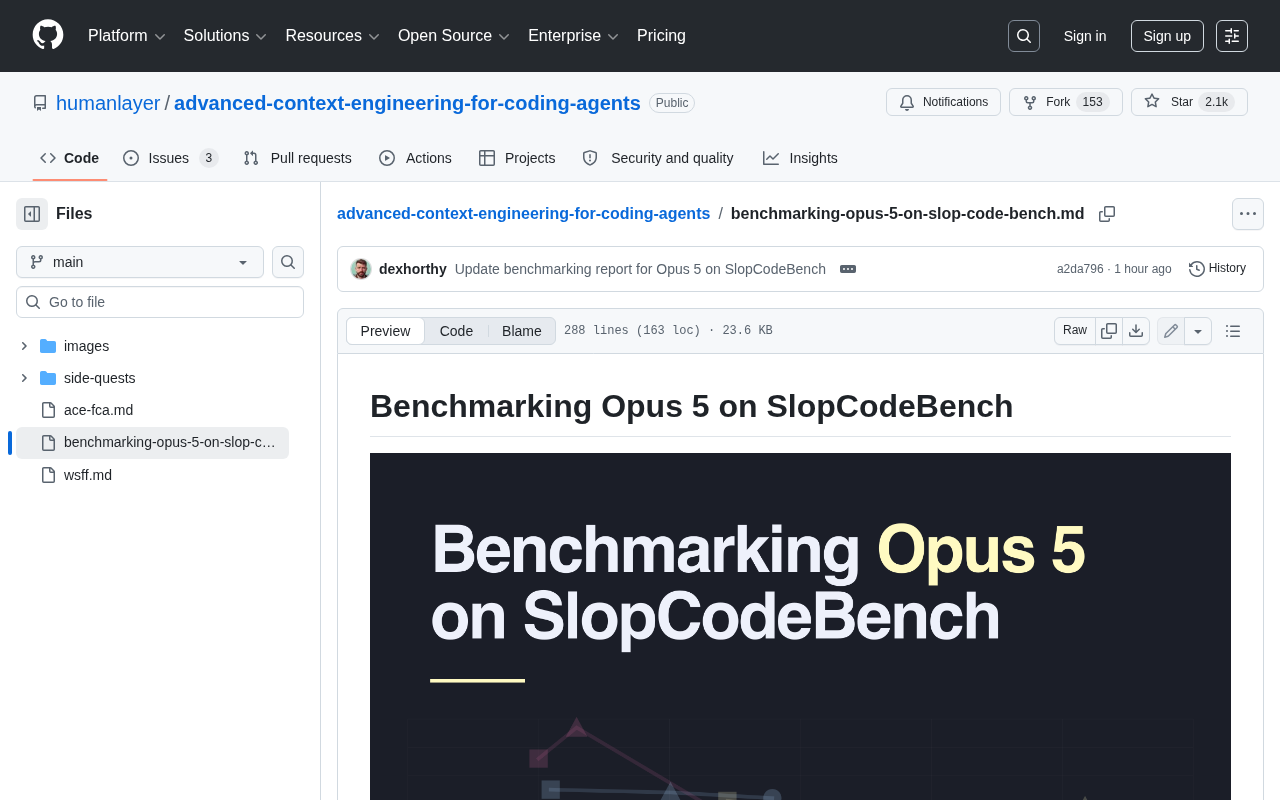Click the Pricing link
Screen dimensions: 1280x800
661,36
